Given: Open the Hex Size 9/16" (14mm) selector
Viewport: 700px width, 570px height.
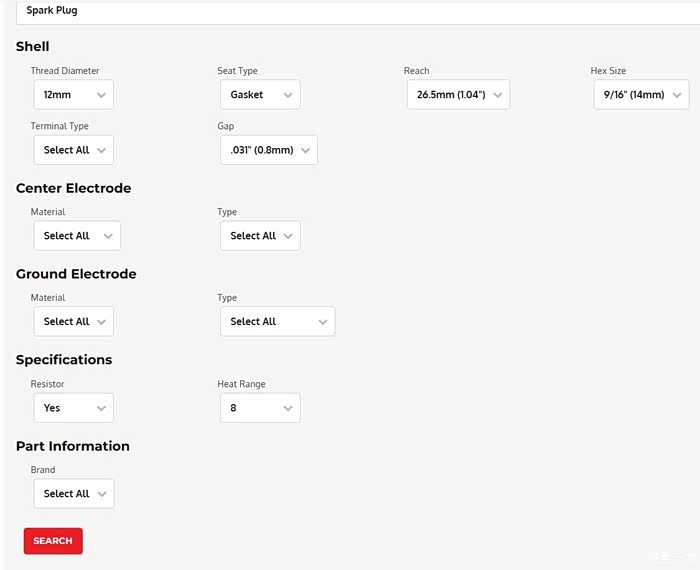Looking at the screenshot, I should [x=640, y=95].
